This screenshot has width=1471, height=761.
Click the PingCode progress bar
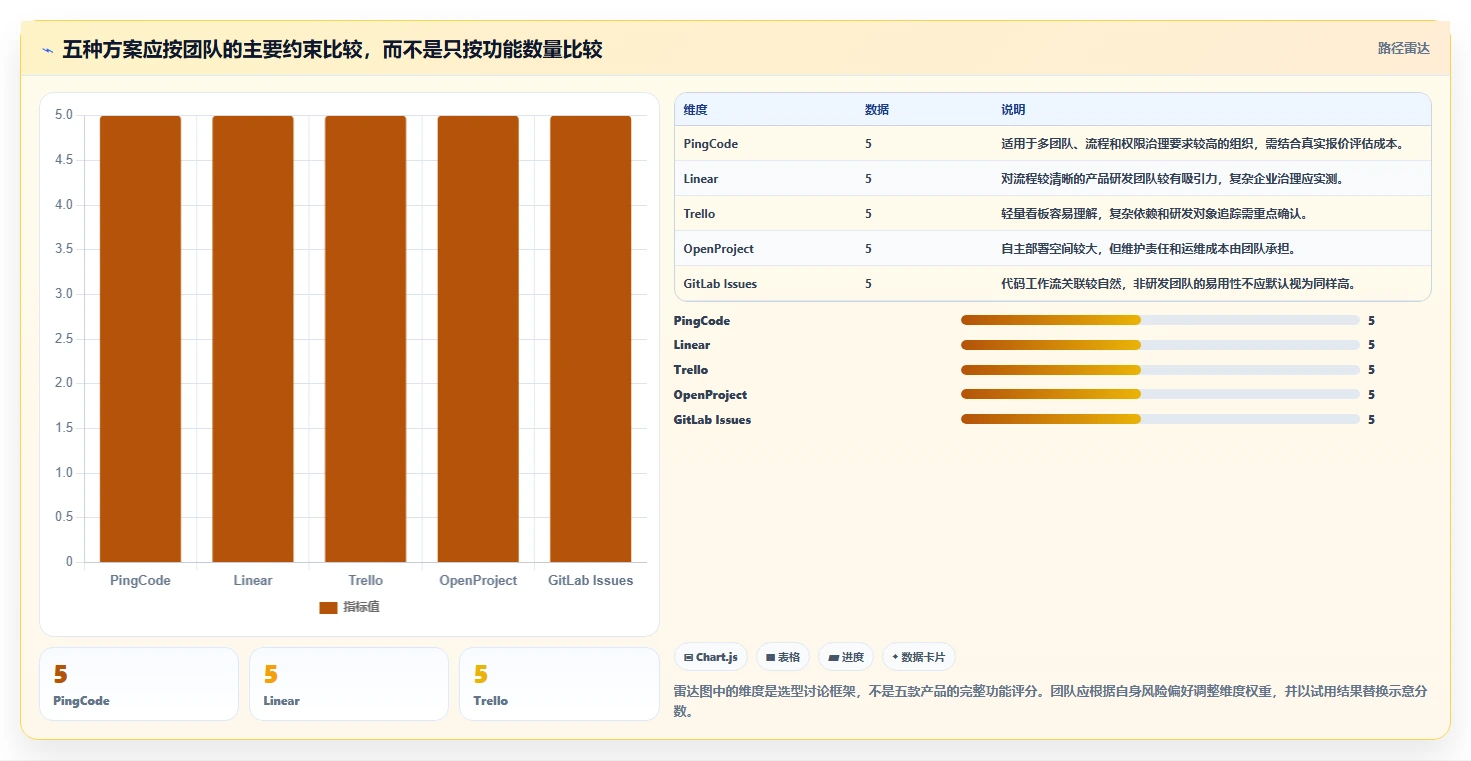click(1160, 320)
